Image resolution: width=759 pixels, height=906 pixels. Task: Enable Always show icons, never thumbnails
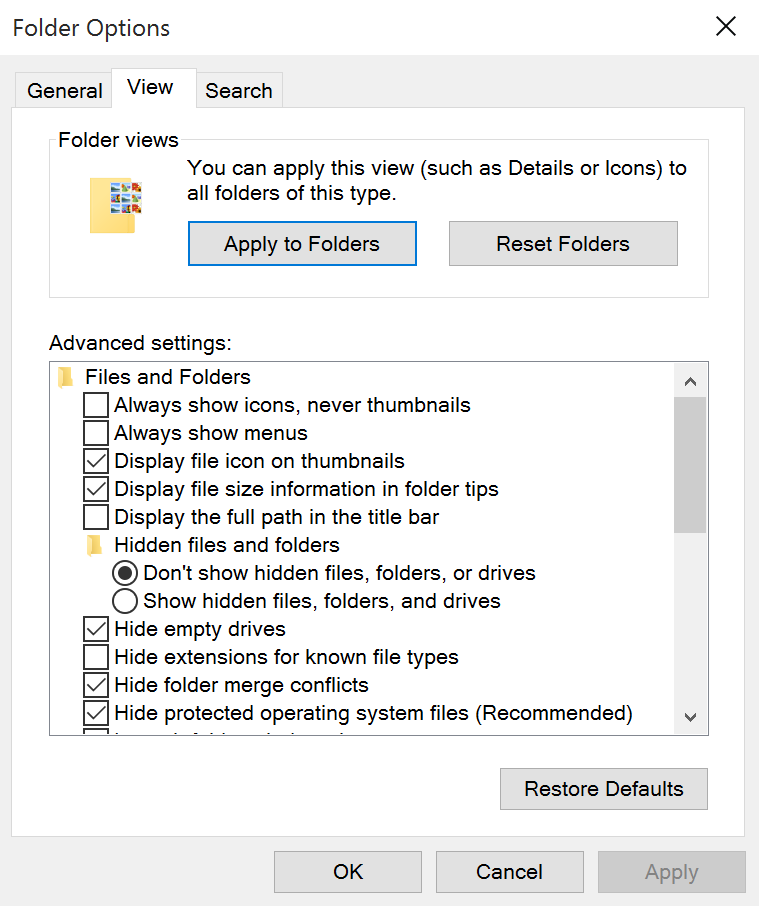[x=95, y=405]
